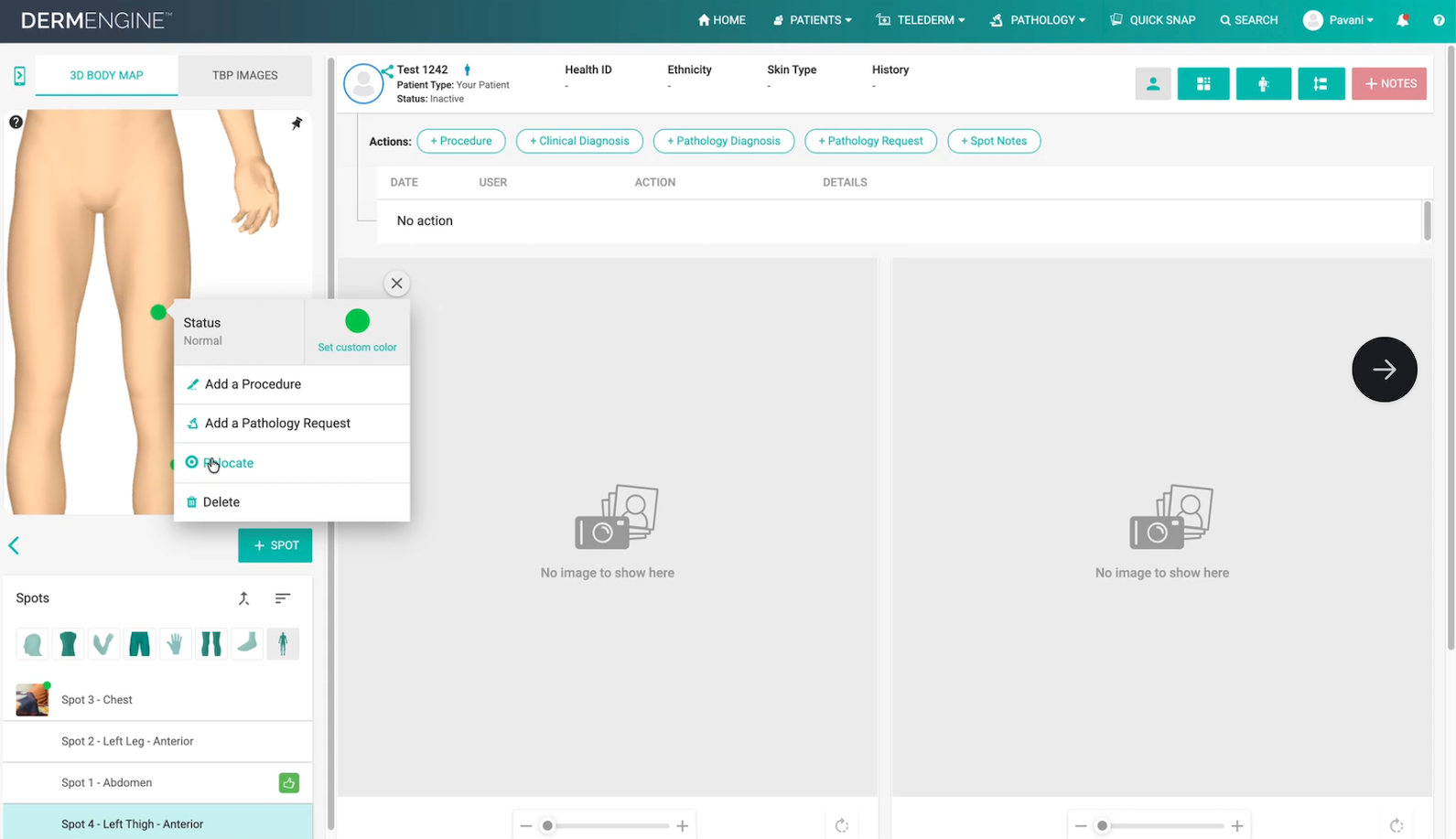Open the spots sort icon
Screen dimensions: 1456x839
283,598
